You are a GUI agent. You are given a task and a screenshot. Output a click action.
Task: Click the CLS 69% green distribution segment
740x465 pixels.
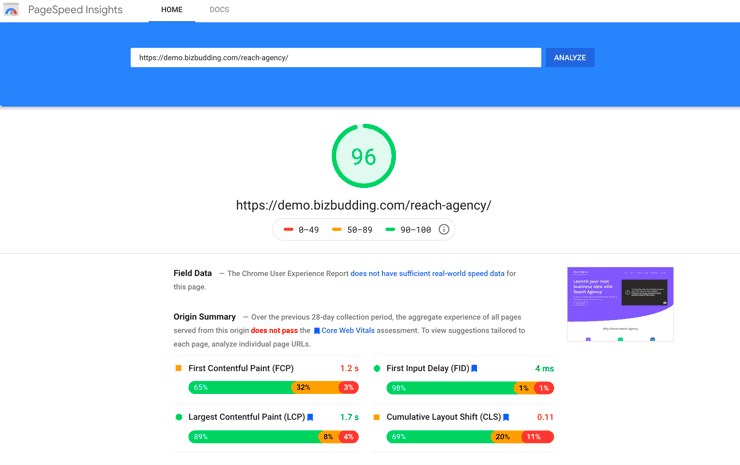439,437
